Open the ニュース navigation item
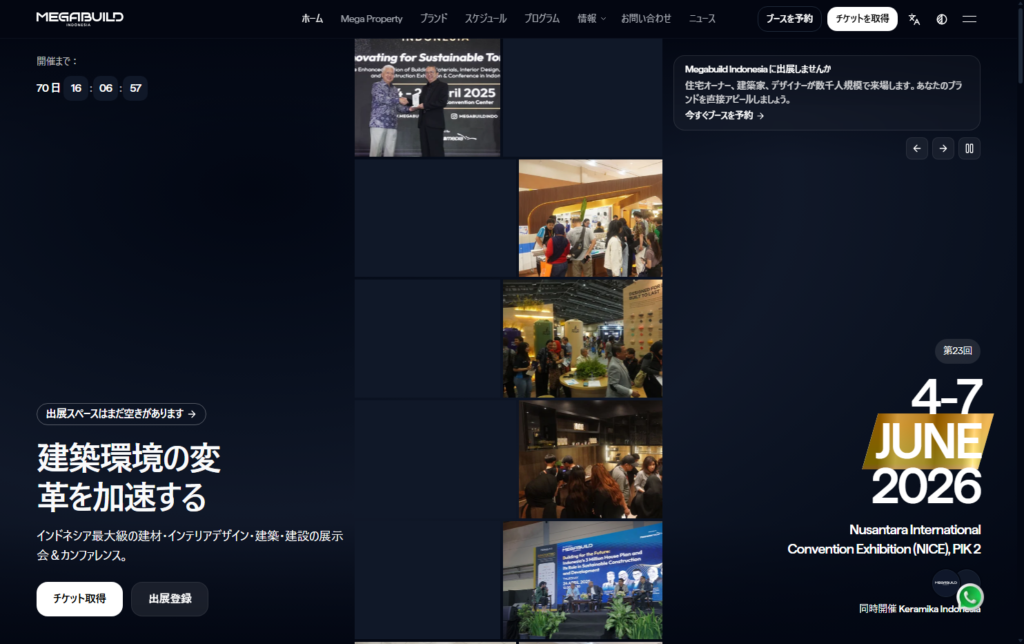 point(701,18)
